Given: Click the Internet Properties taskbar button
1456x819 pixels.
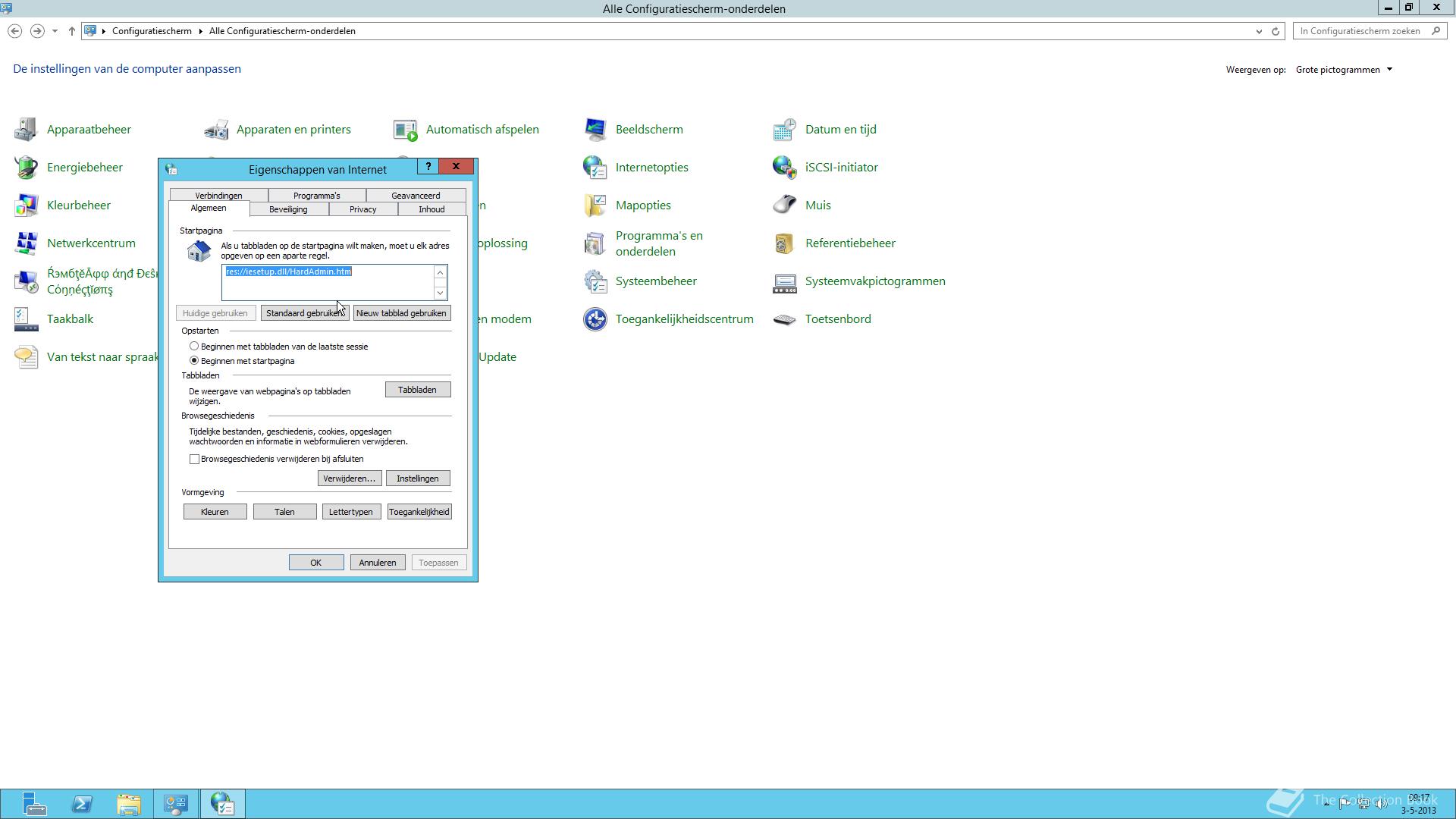Looking at the screenshot, I should (222, 804).
